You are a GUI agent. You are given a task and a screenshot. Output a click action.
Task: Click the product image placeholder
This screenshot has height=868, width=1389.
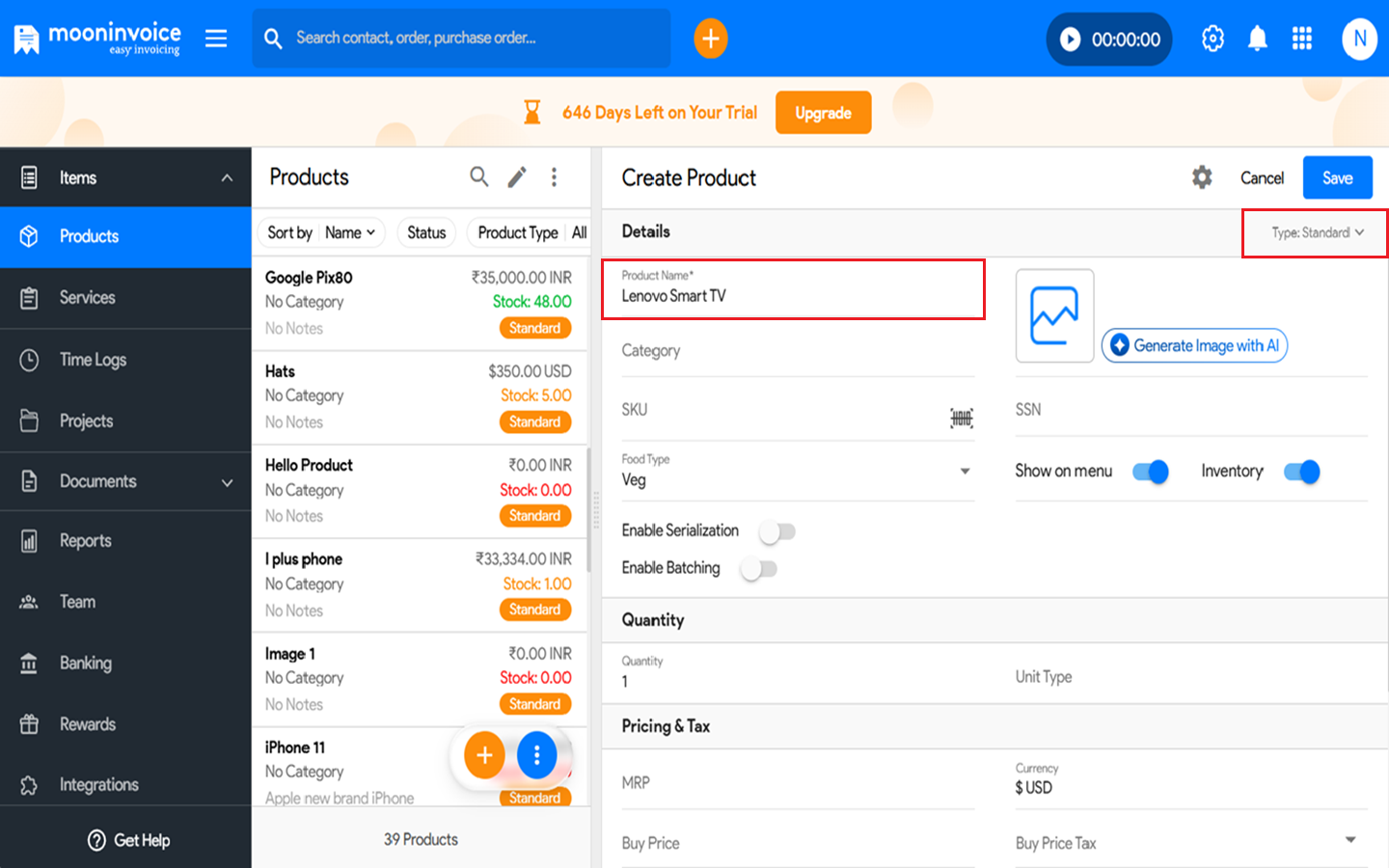point(1054,315)
